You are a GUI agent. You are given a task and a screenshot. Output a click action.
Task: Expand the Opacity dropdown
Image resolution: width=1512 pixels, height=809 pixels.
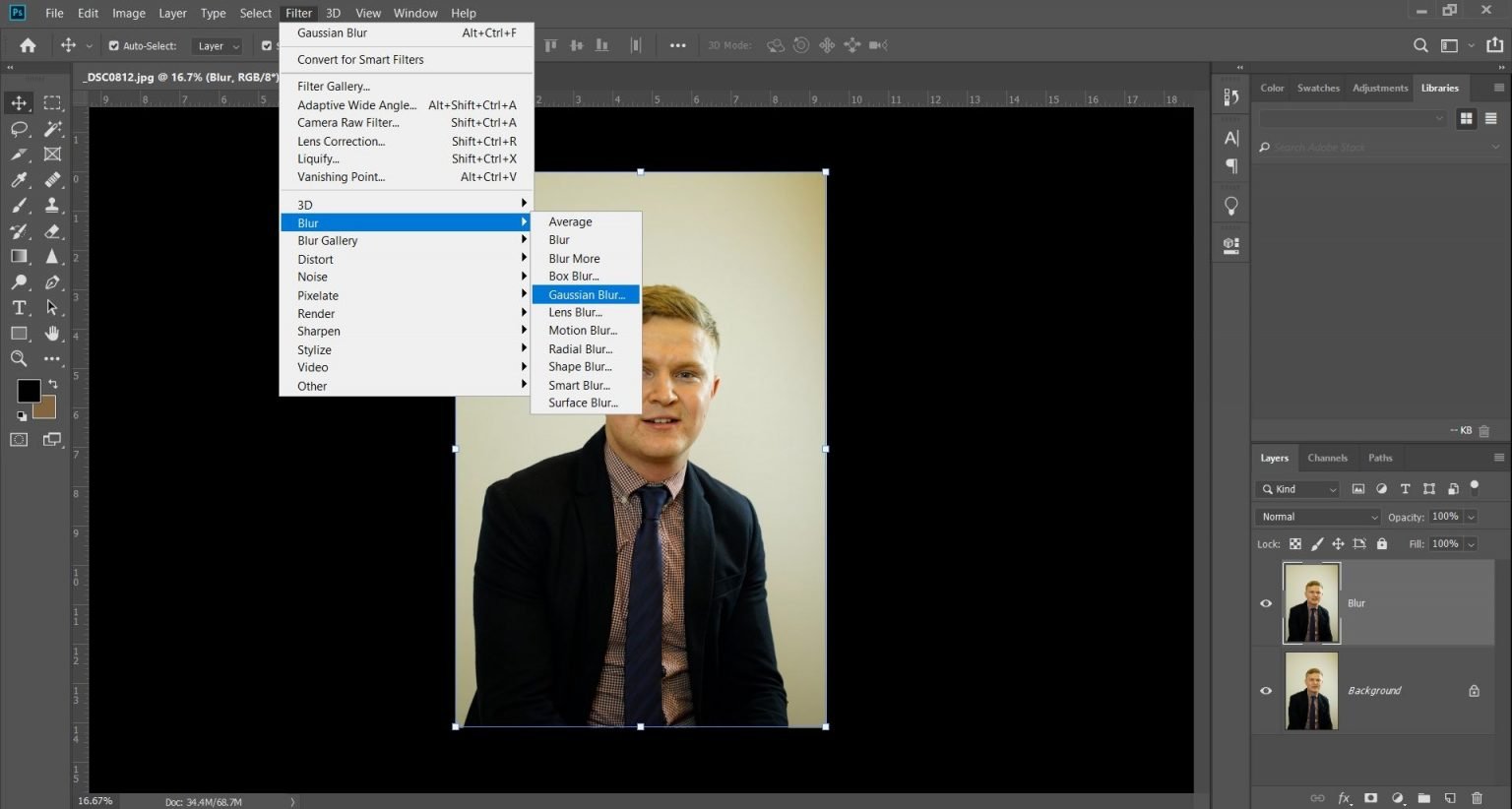pyautogui.click(x=1471, y=516)
